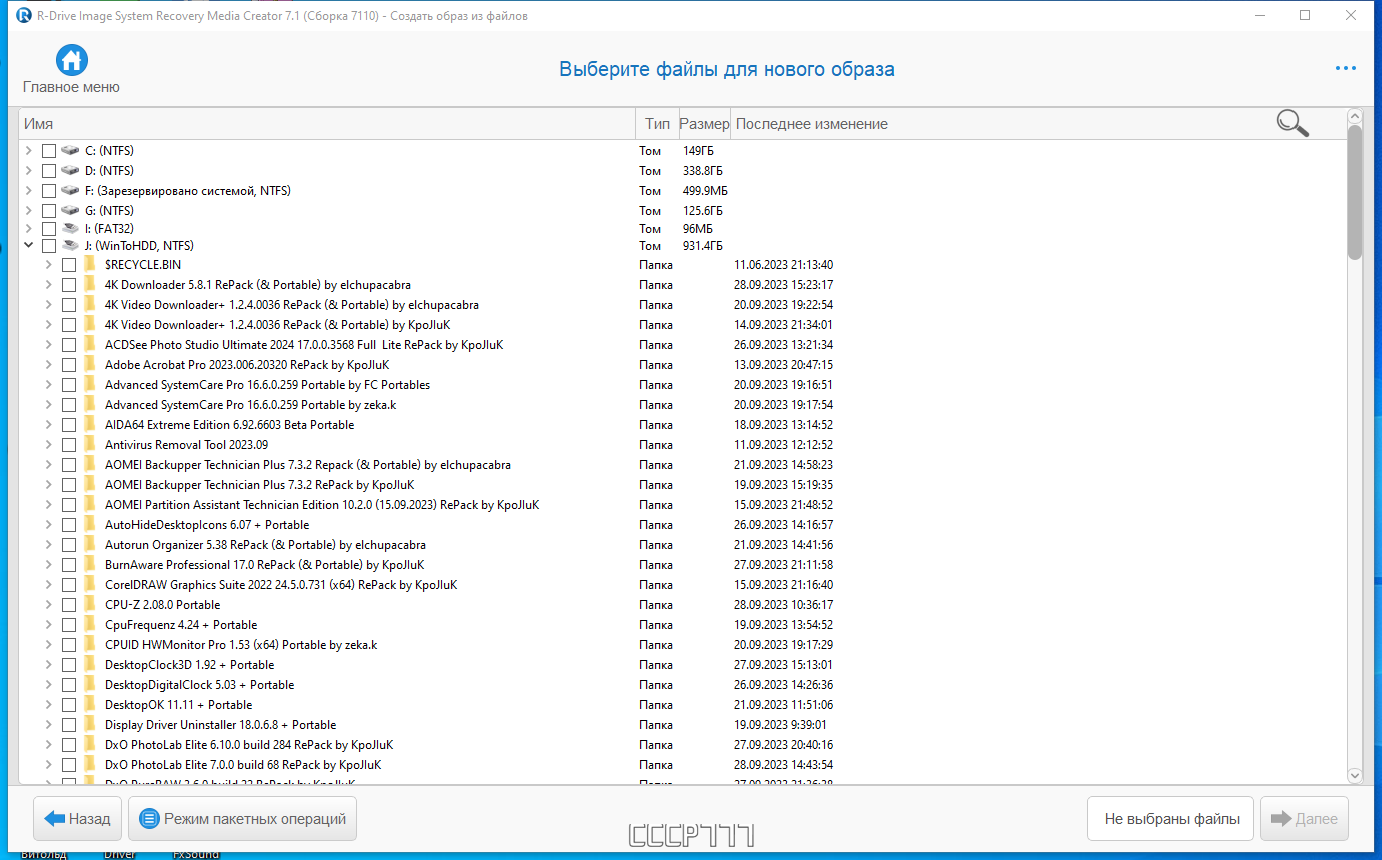Viewport: 1382px width, 860px height.
Task: Click the G: (NTFS) drive icon
Action: (x=70, y=210)
